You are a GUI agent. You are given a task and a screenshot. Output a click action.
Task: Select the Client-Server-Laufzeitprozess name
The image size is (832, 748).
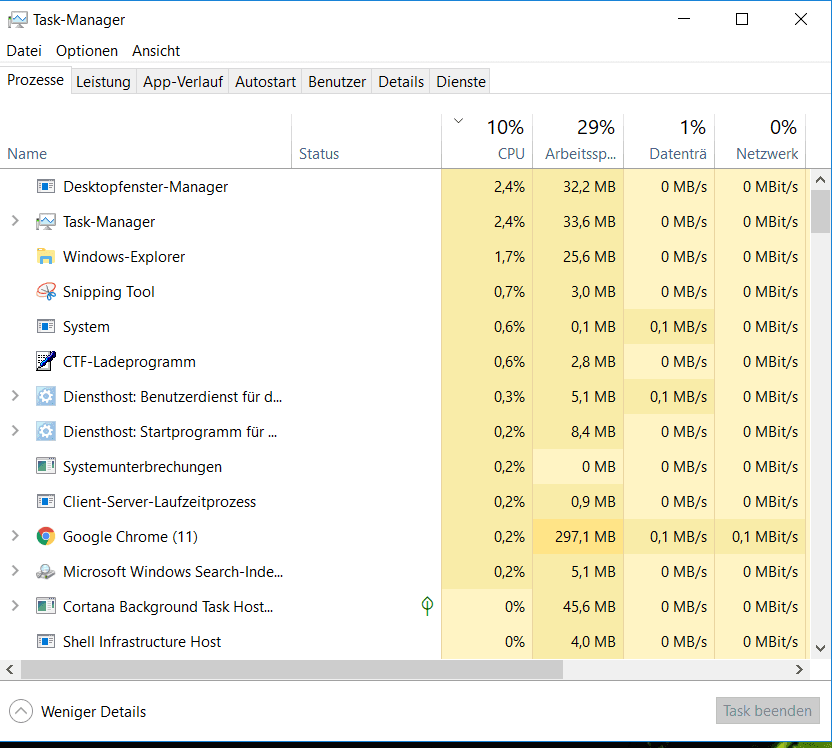(x=159, y=502)
